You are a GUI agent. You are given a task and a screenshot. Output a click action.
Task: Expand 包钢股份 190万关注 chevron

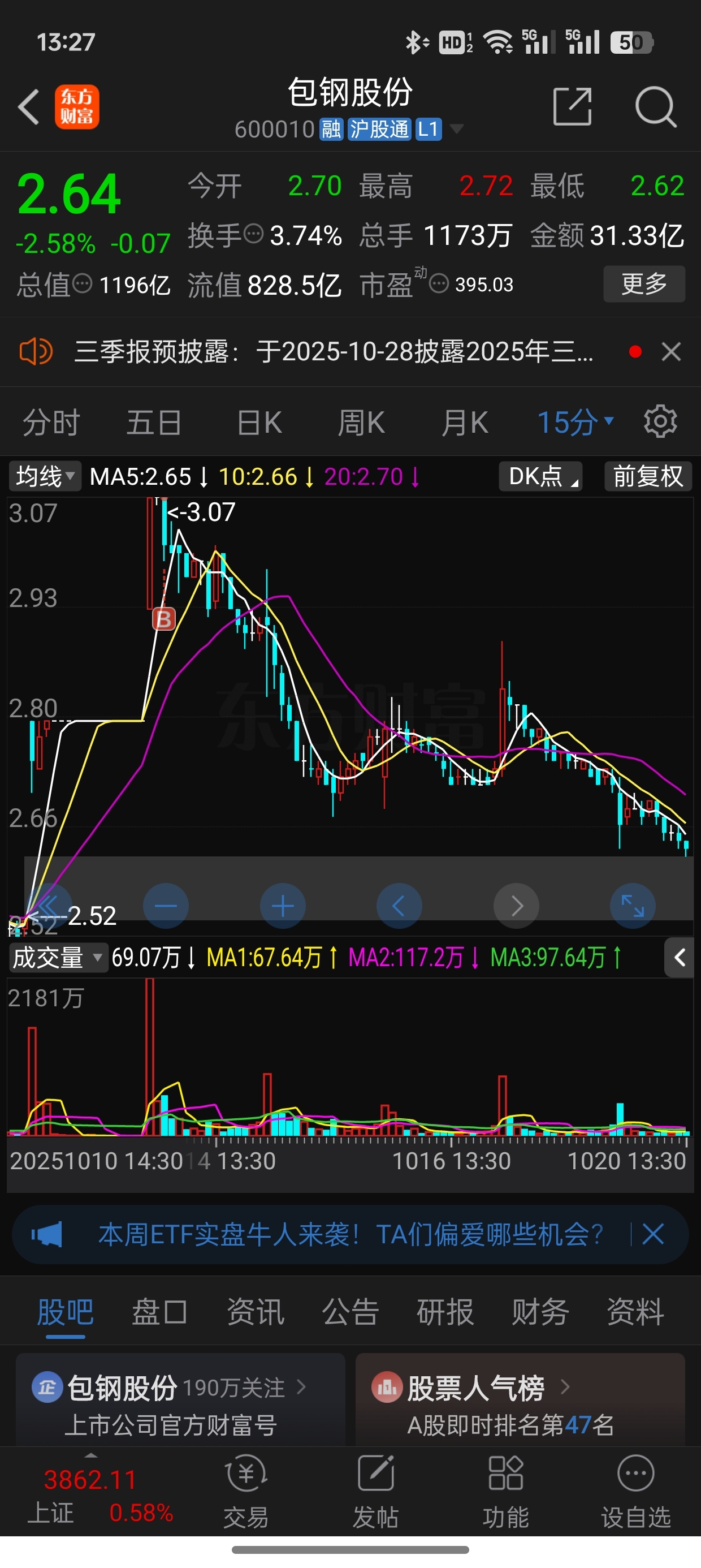301,1386
